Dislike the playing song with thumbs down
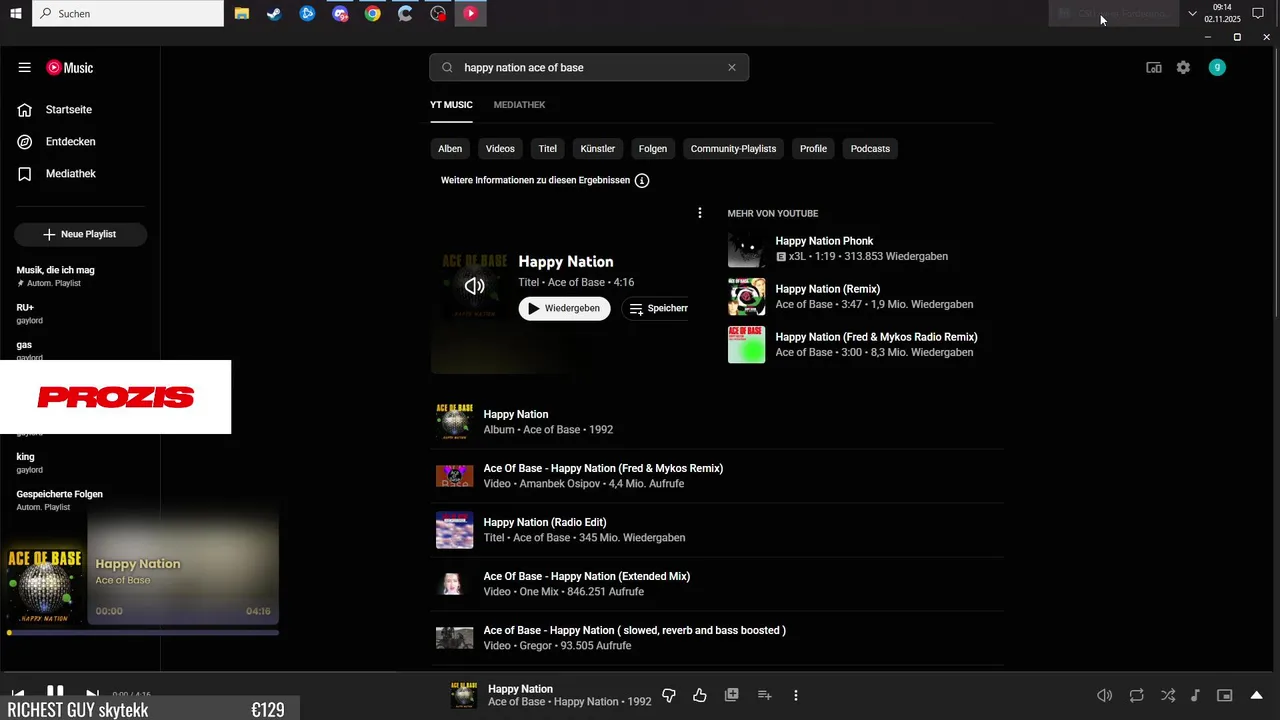Viewport: 1280px width, 720px height. [x=669, y=695]
